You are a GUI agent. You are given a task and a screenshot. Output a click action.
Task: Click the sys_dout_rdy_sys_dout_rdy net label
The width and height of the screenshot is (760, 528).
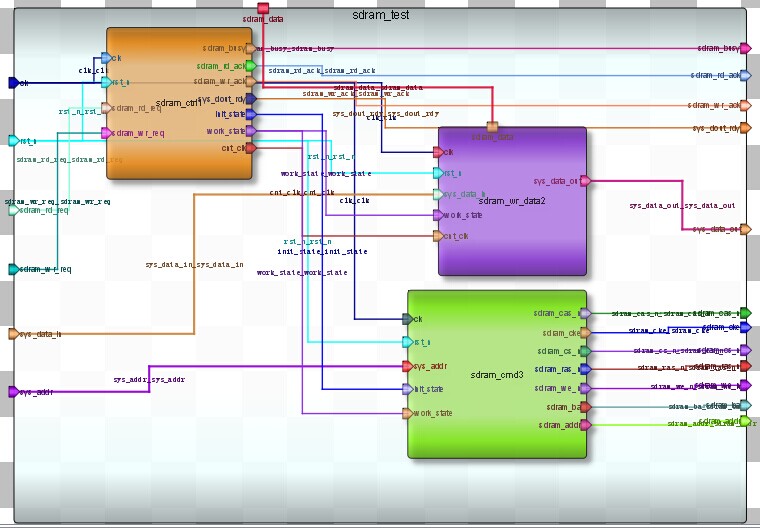(386, 113)
